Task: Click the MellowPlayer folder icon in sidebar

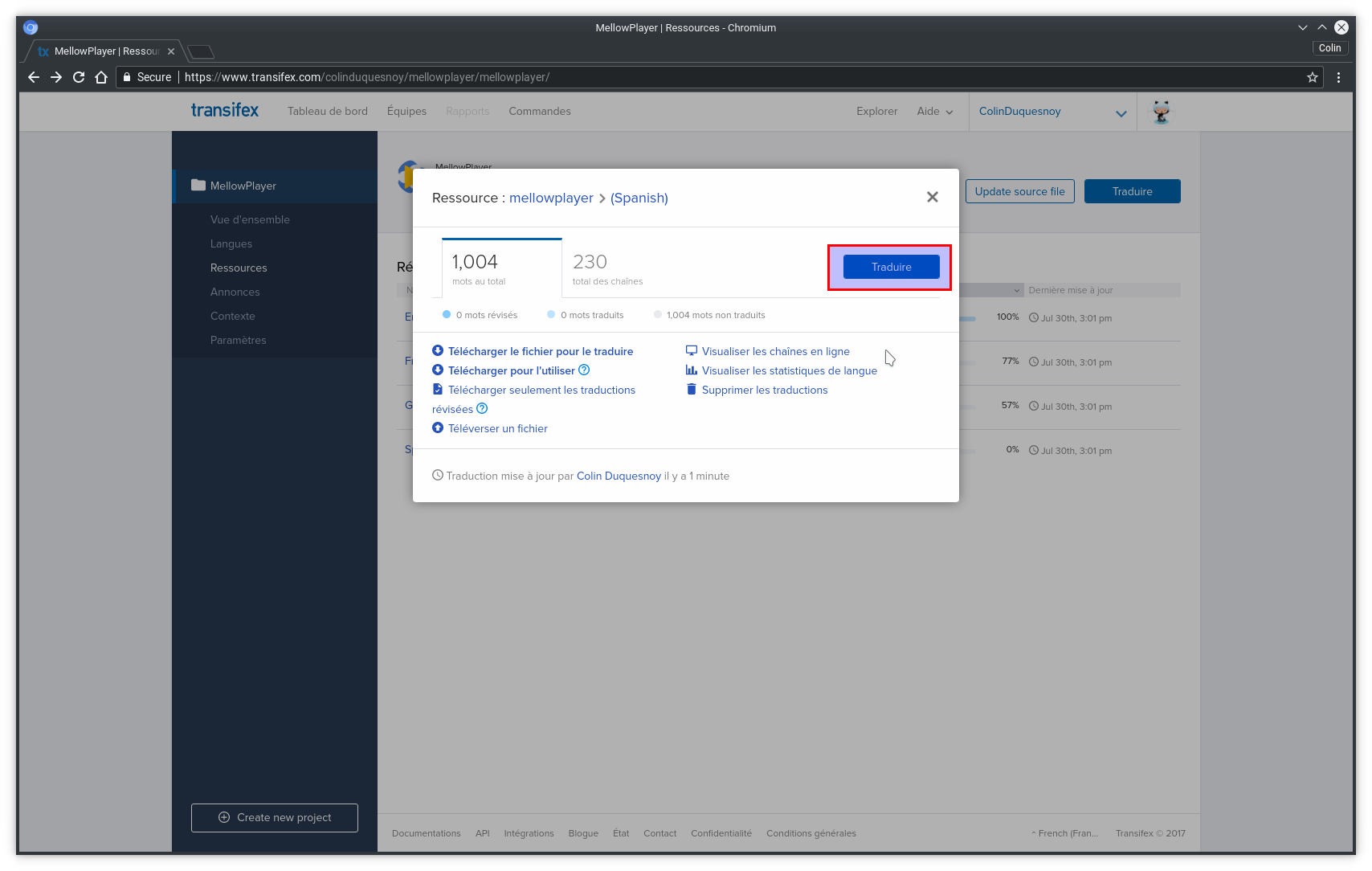Action: 198,185
